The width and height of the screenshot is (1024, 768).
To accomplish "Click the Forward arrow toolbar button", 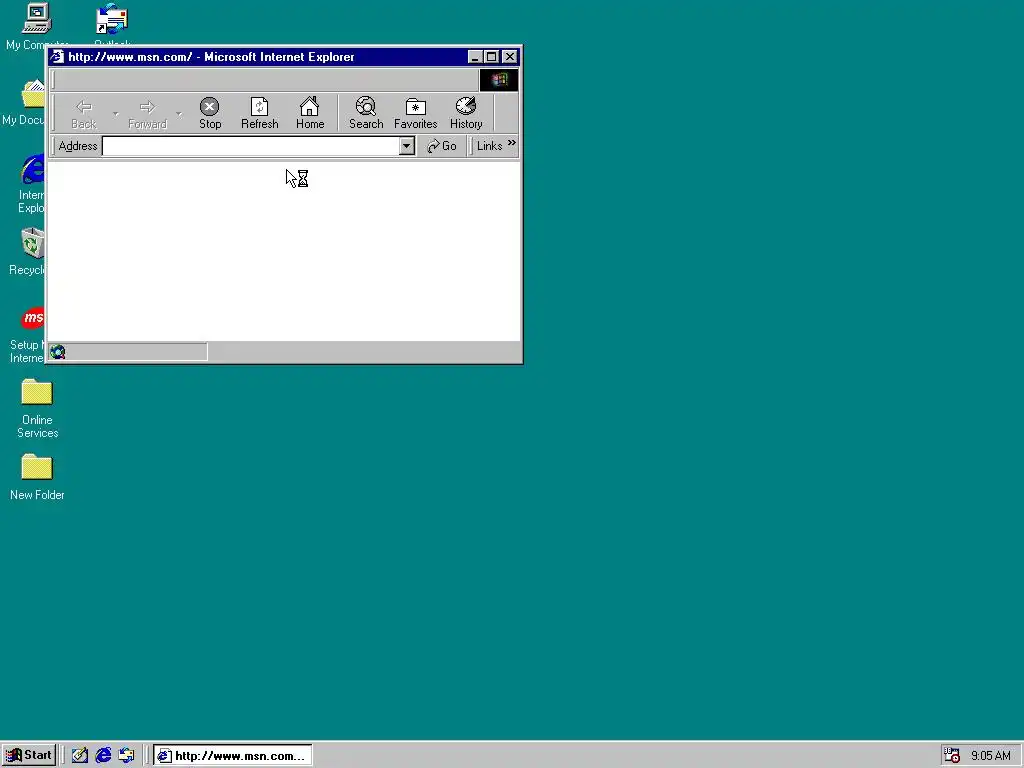I will click(147, 113).
